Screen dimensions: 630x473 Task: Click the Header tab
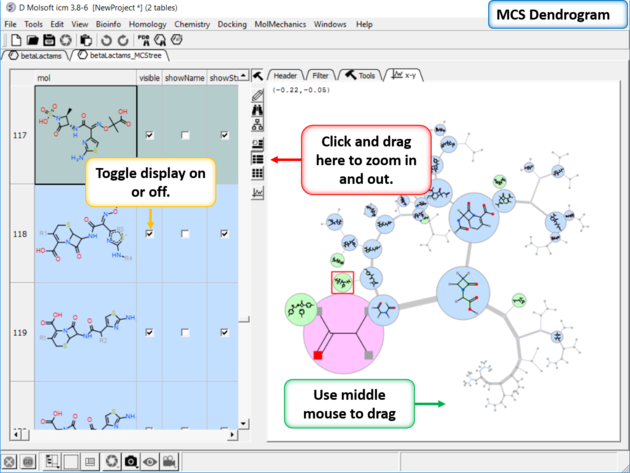pyautogui.click(x=284, y=75)
